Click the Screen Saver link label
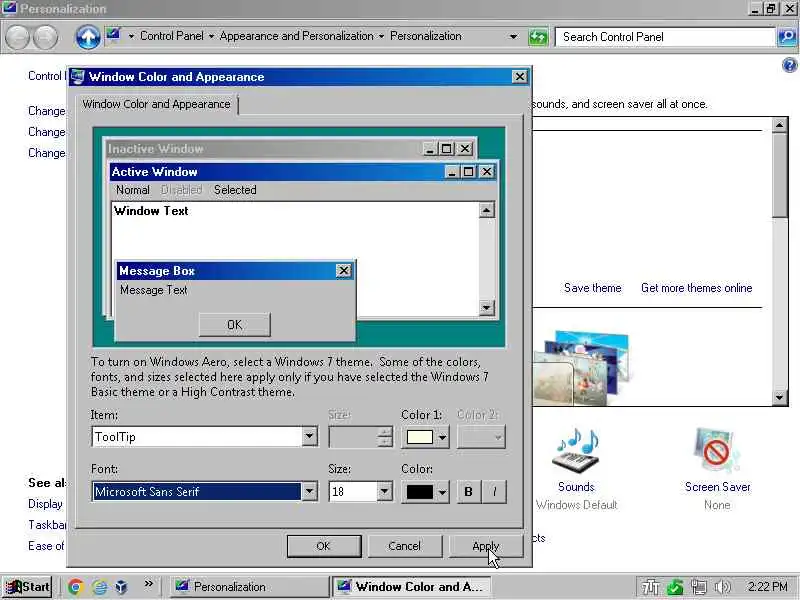 coord(717,487)
